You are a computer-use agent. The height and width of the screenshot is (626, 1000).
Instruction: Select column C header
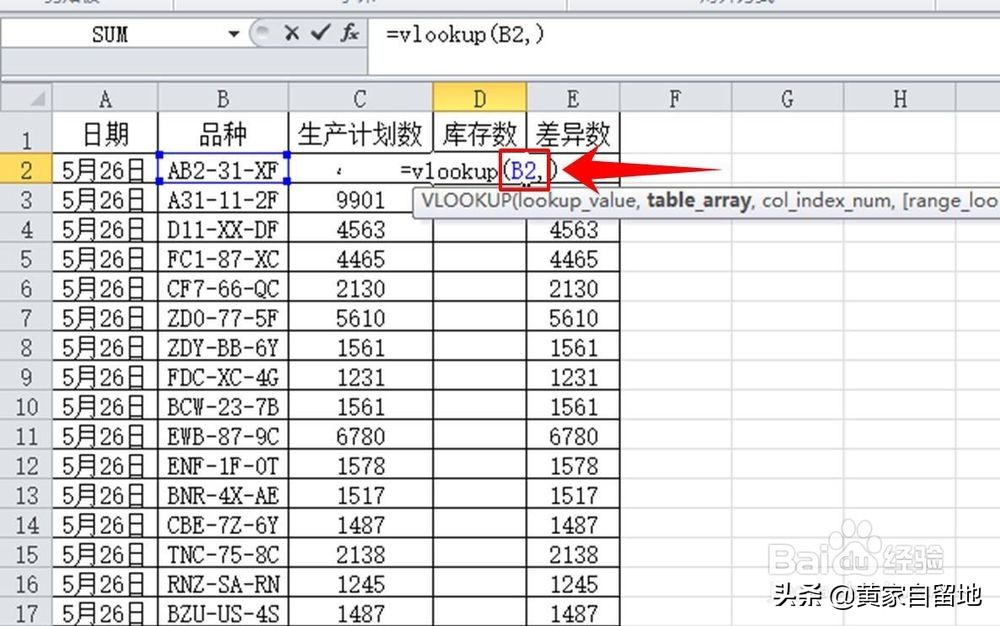point(360,98)
